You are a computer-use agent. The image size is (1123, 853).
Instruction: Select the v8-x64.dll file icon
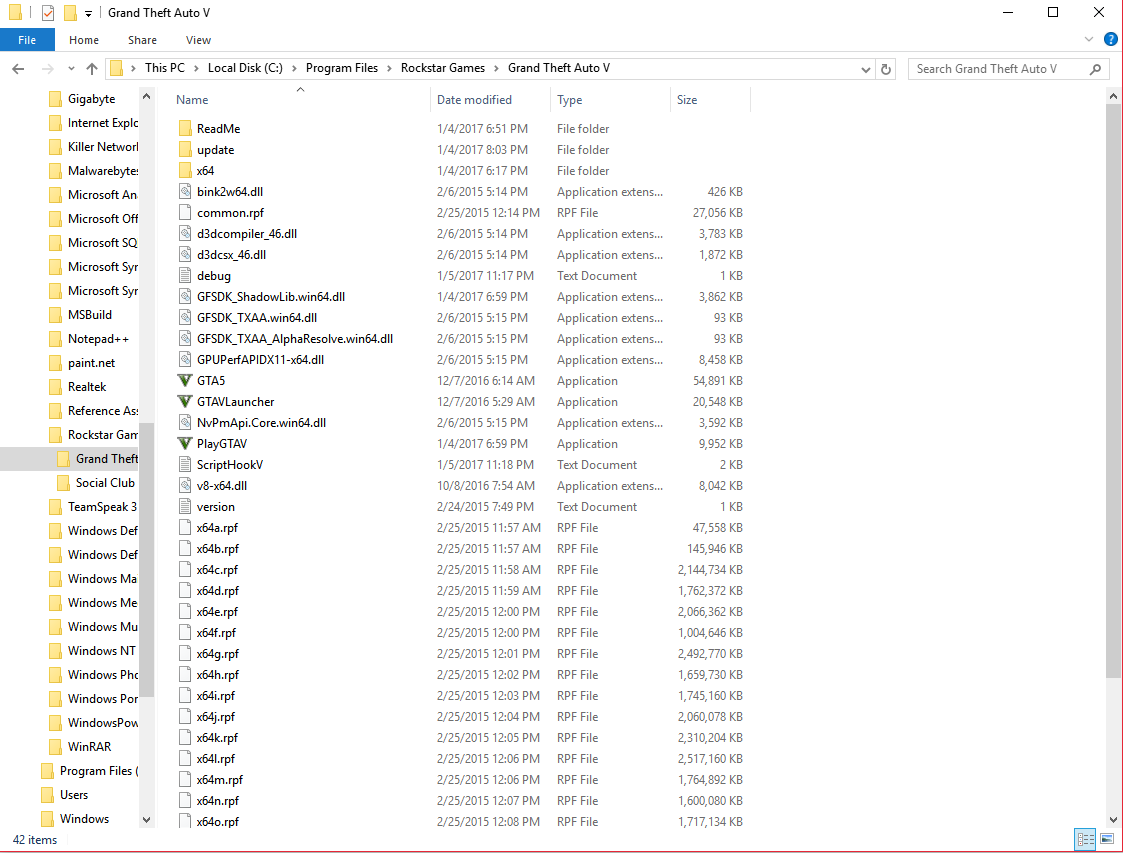[x=185, y=486]
